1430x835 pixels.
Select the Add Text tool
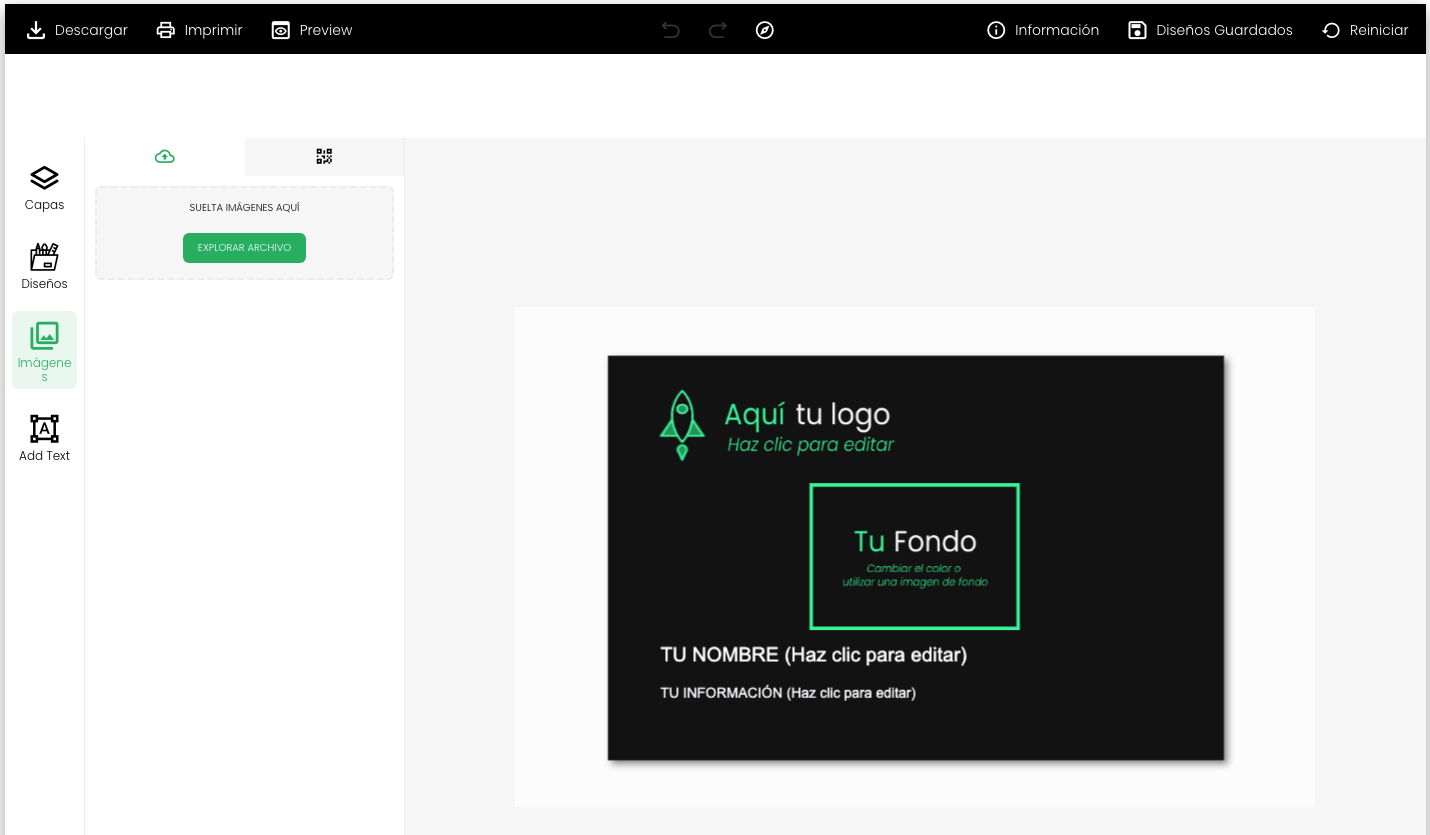pyautogui.click(x=44, y=438)
